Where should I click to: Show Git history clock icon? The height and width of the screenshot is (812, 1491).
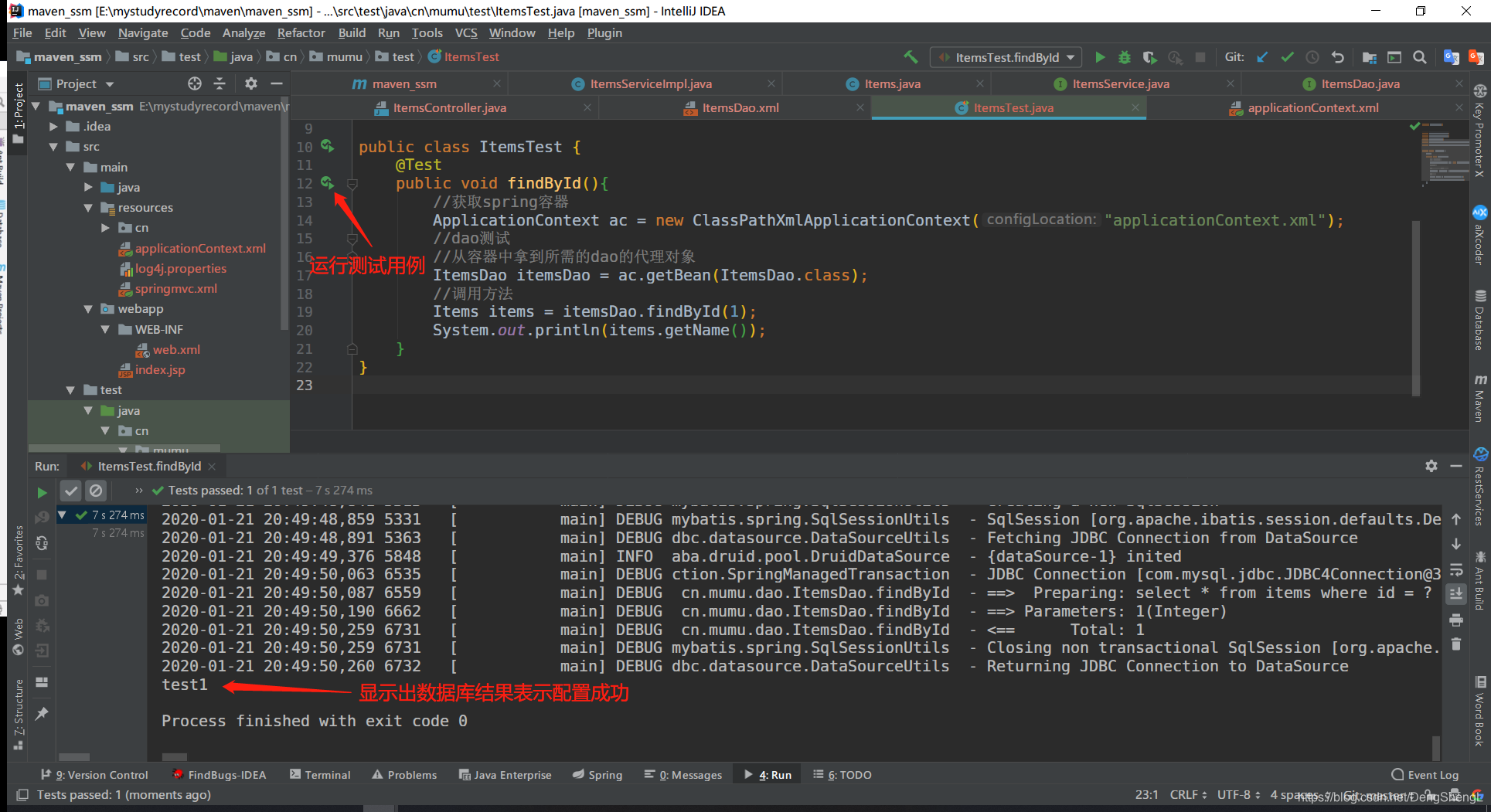[1312, 57]
